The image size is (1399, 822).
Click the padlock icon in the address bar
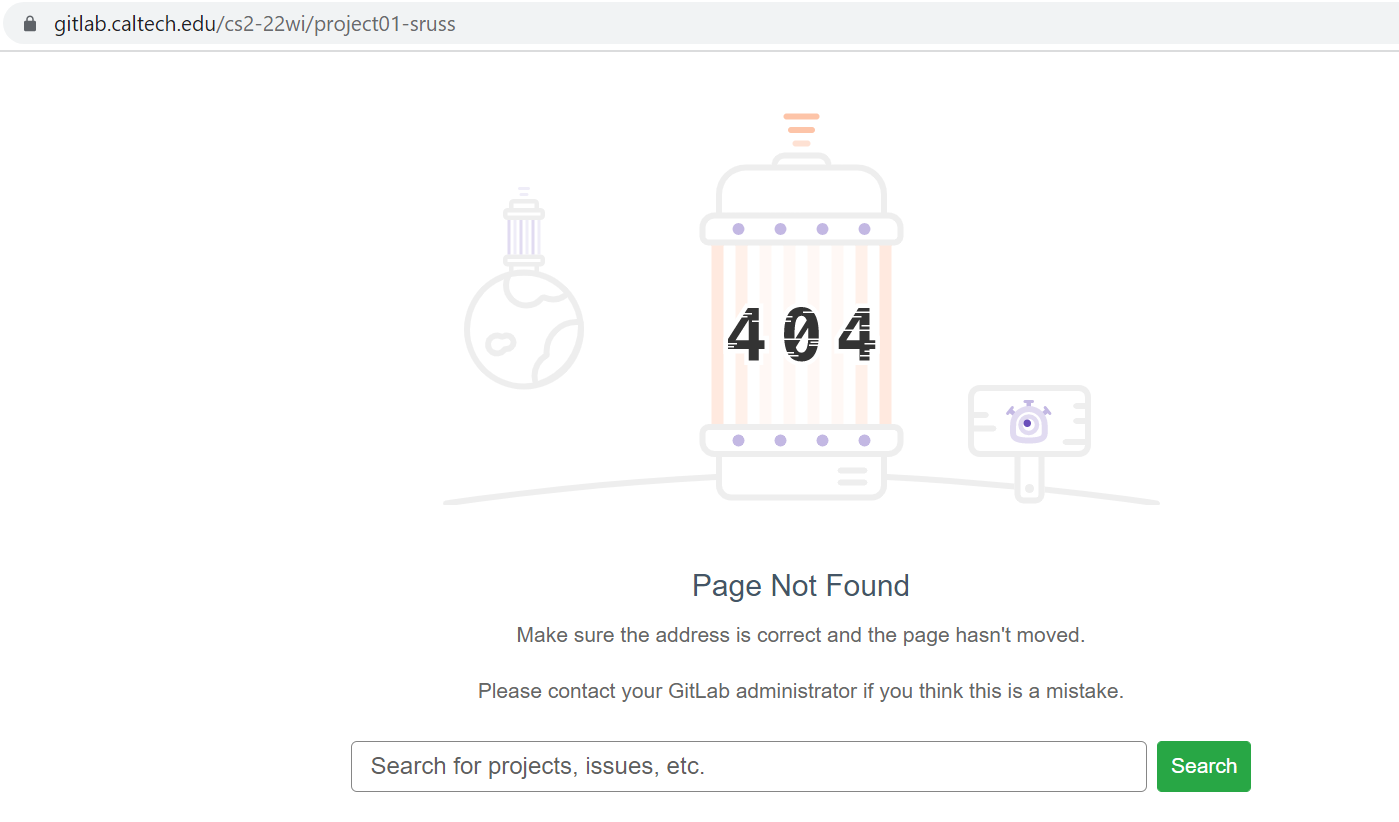[30, 24]
